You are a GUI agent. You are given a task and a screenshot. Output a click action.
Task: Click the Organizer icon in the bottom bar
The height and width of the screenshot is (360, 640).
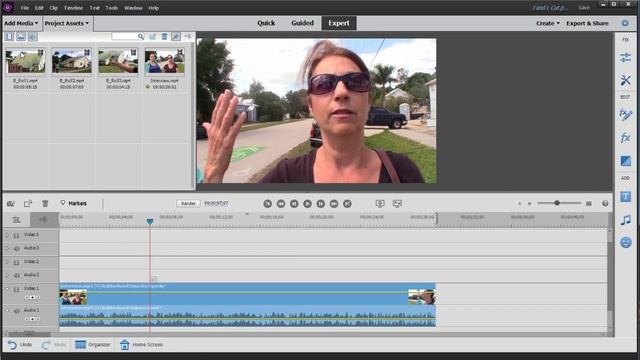click(80, 345)
